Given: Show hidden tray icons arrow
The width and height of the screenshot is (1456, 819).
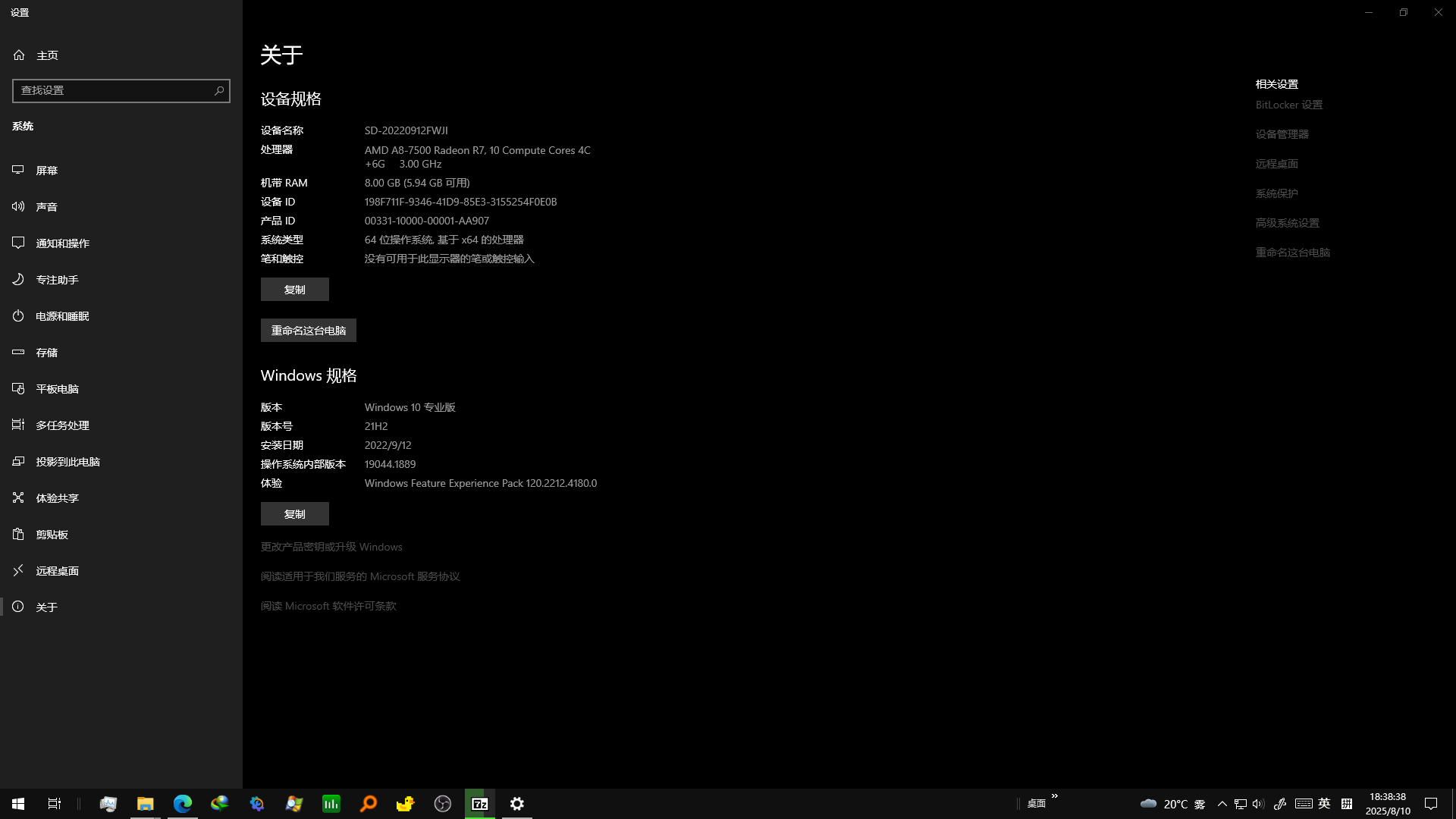Looking at the screenshot, I should coord(1222,804).
